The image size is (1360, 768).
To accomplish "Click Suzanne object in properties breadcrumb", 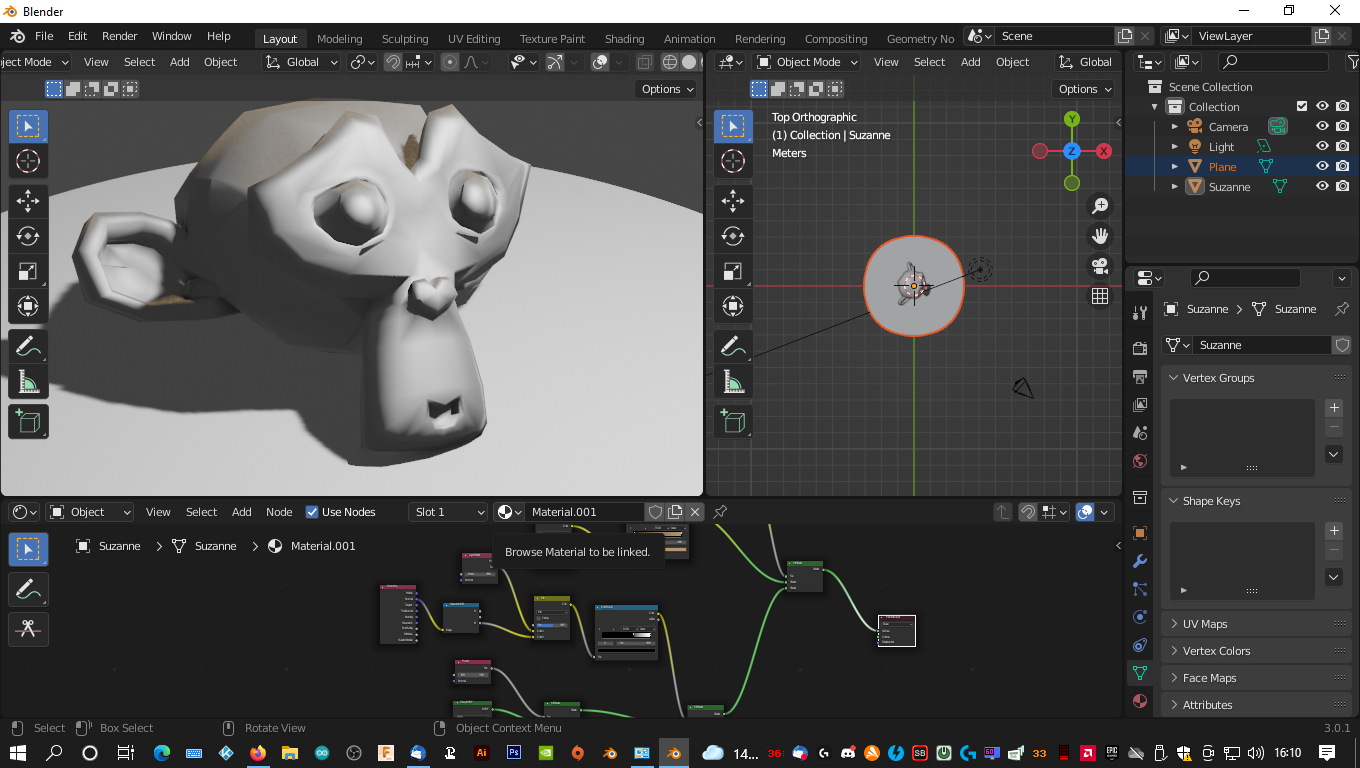I will (1197, 309).
